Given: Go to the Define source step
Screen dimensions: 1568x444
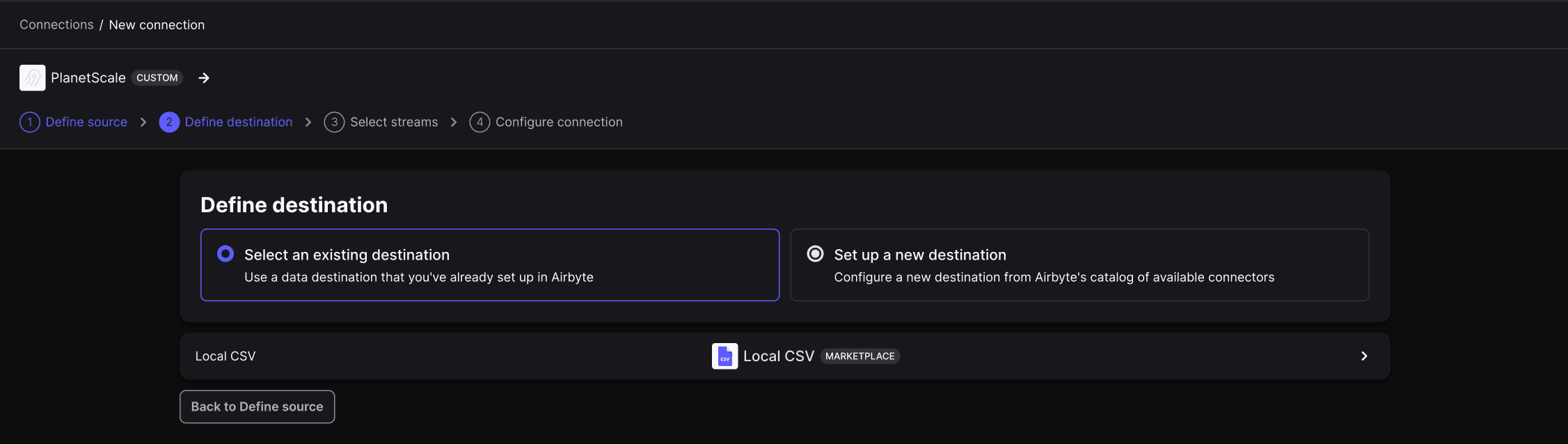Looking at the screenshot, I should [86, 122].
